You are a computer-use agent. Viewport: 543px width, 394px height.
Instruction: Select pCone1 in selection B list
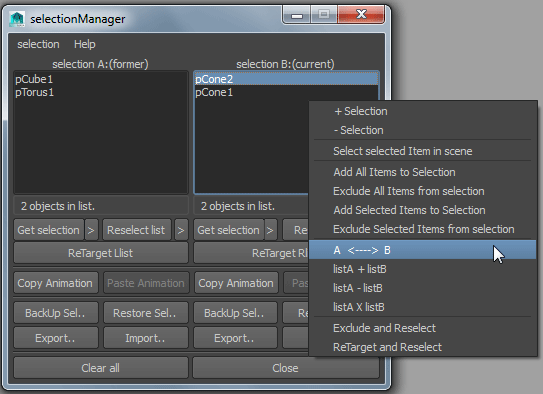(x=251, y=92)
